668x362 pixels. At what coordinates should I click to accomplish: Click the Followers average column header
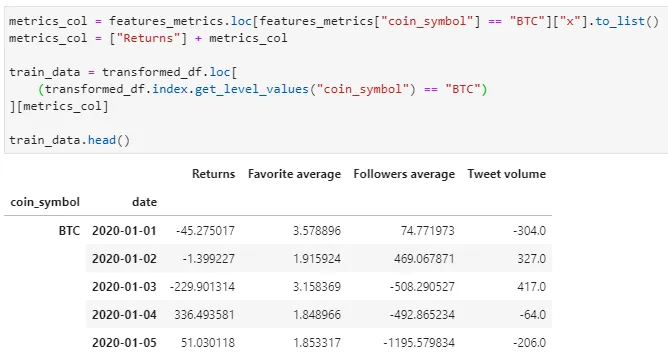[x=404, y=174]
